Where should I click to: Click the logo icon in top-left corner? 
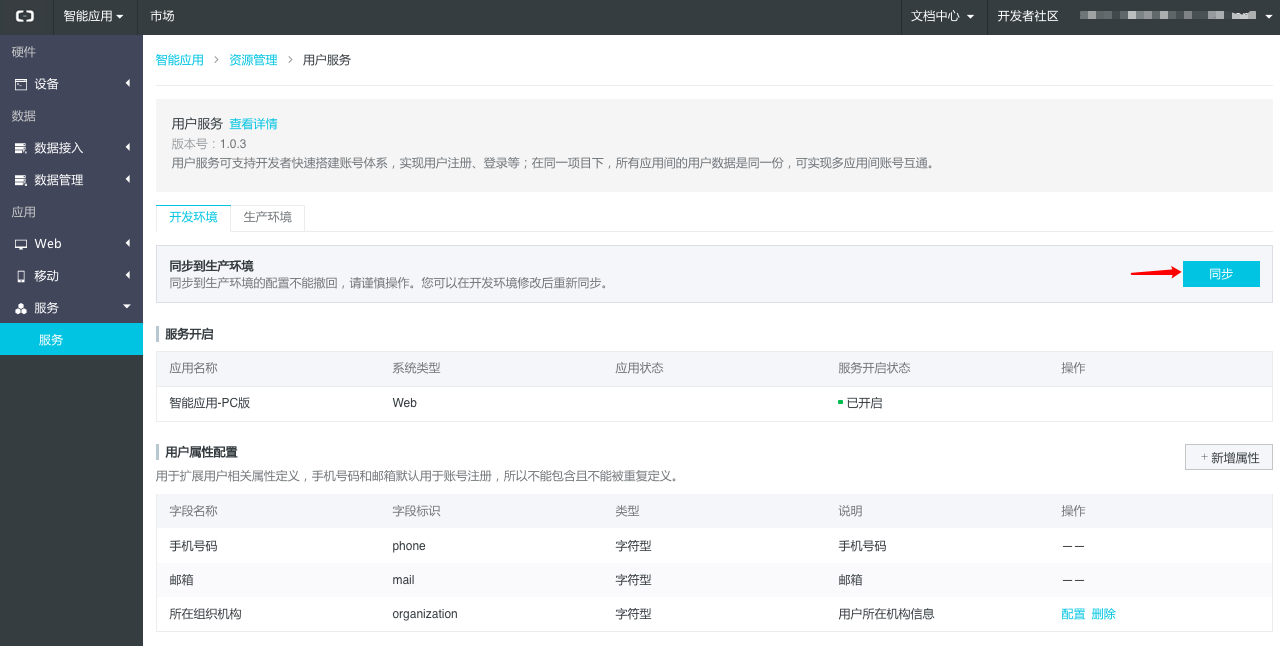24,16
